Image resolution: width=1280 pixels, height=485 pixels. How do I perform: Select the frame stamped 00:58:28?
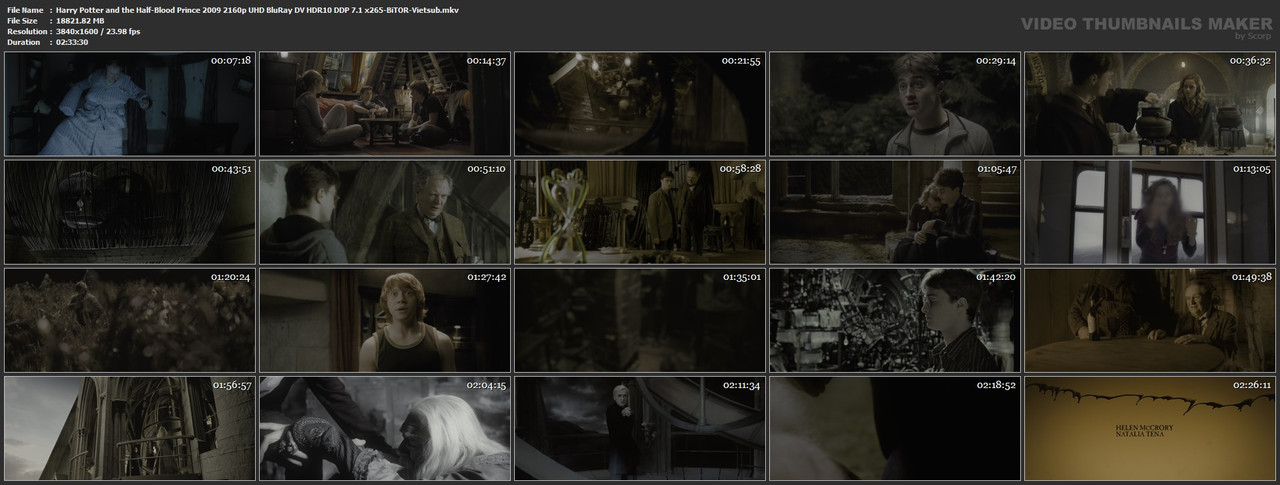pos(640,212)
